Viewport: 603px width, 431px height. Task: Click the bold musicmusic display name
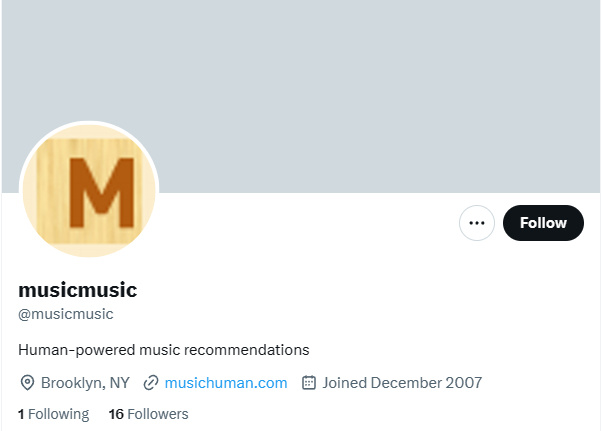[x=77, y=290]
